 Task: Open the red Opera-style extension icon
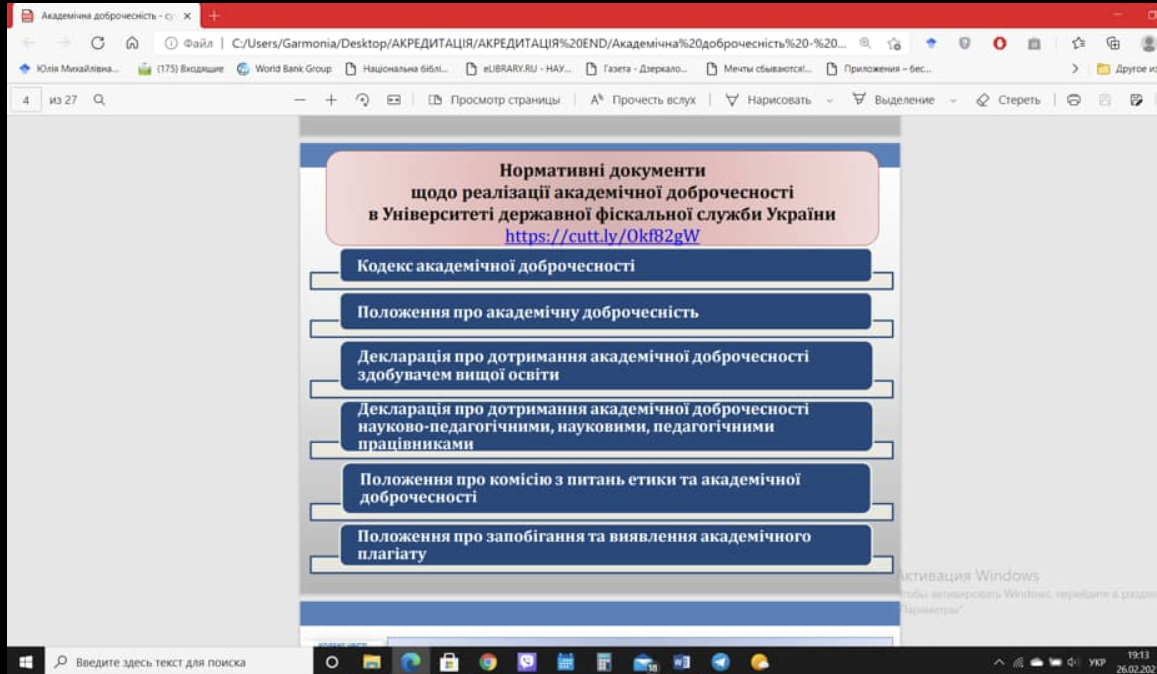[1000, 44]
